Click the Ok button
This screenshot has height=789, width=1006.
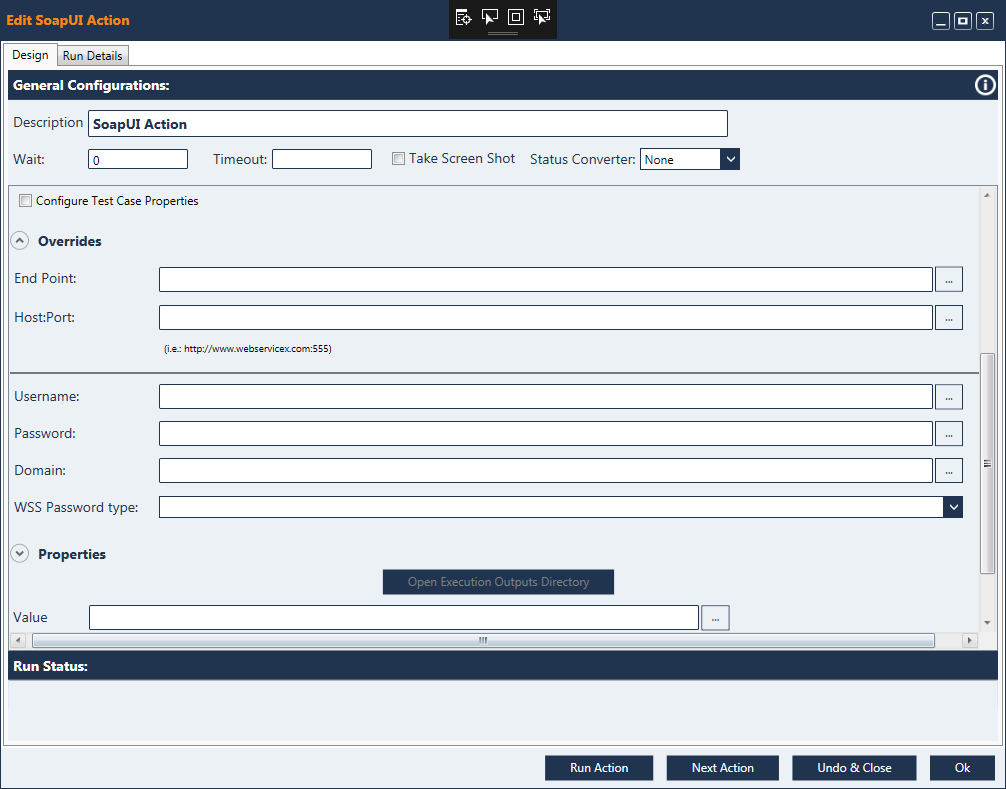[962, 768]
